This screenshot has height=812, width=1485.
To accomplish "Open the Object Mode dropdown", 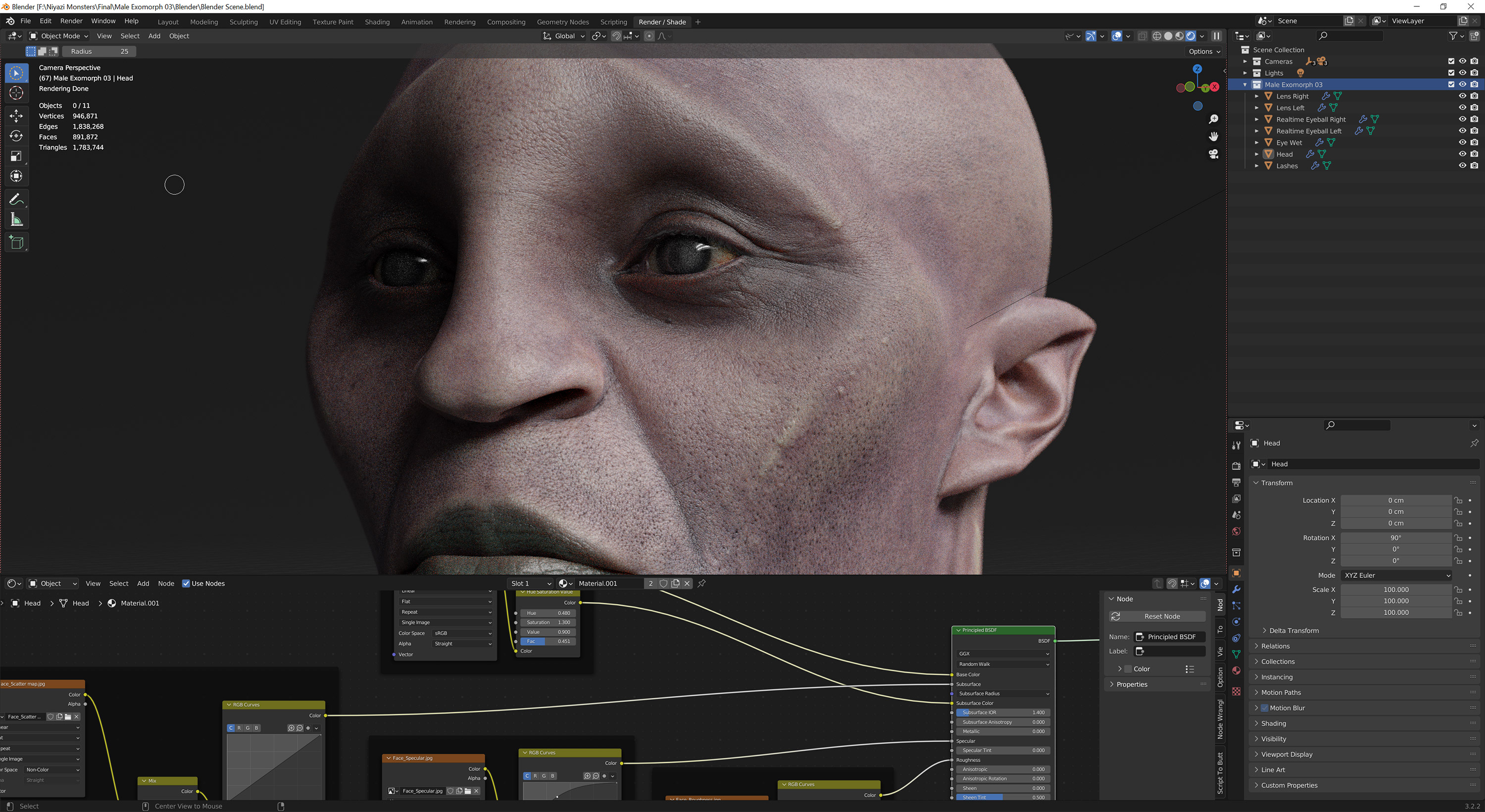I will click(x=59, y=36).
